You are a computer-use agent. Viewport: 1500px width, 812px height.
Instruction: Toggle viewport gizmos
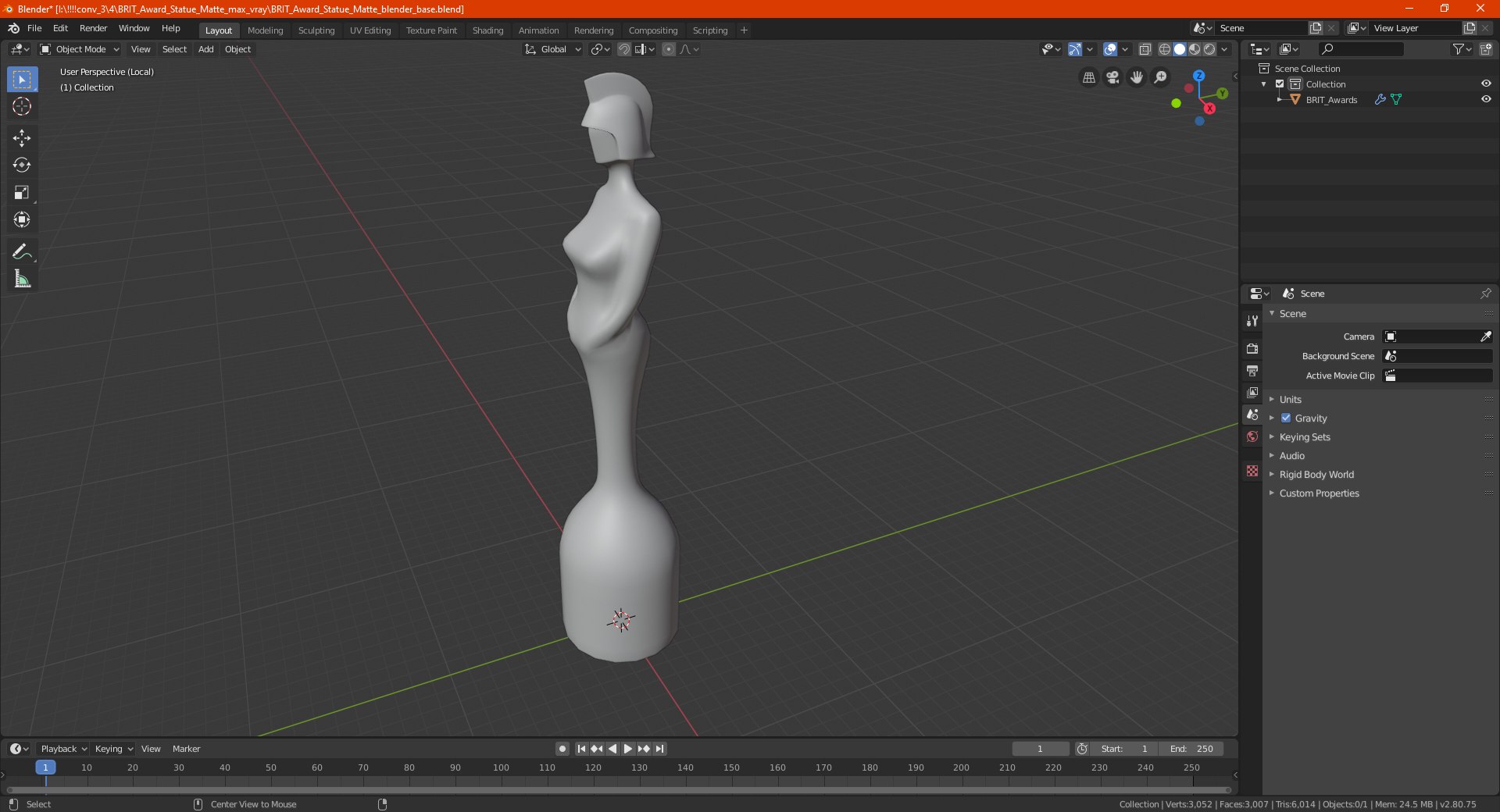1075,49
